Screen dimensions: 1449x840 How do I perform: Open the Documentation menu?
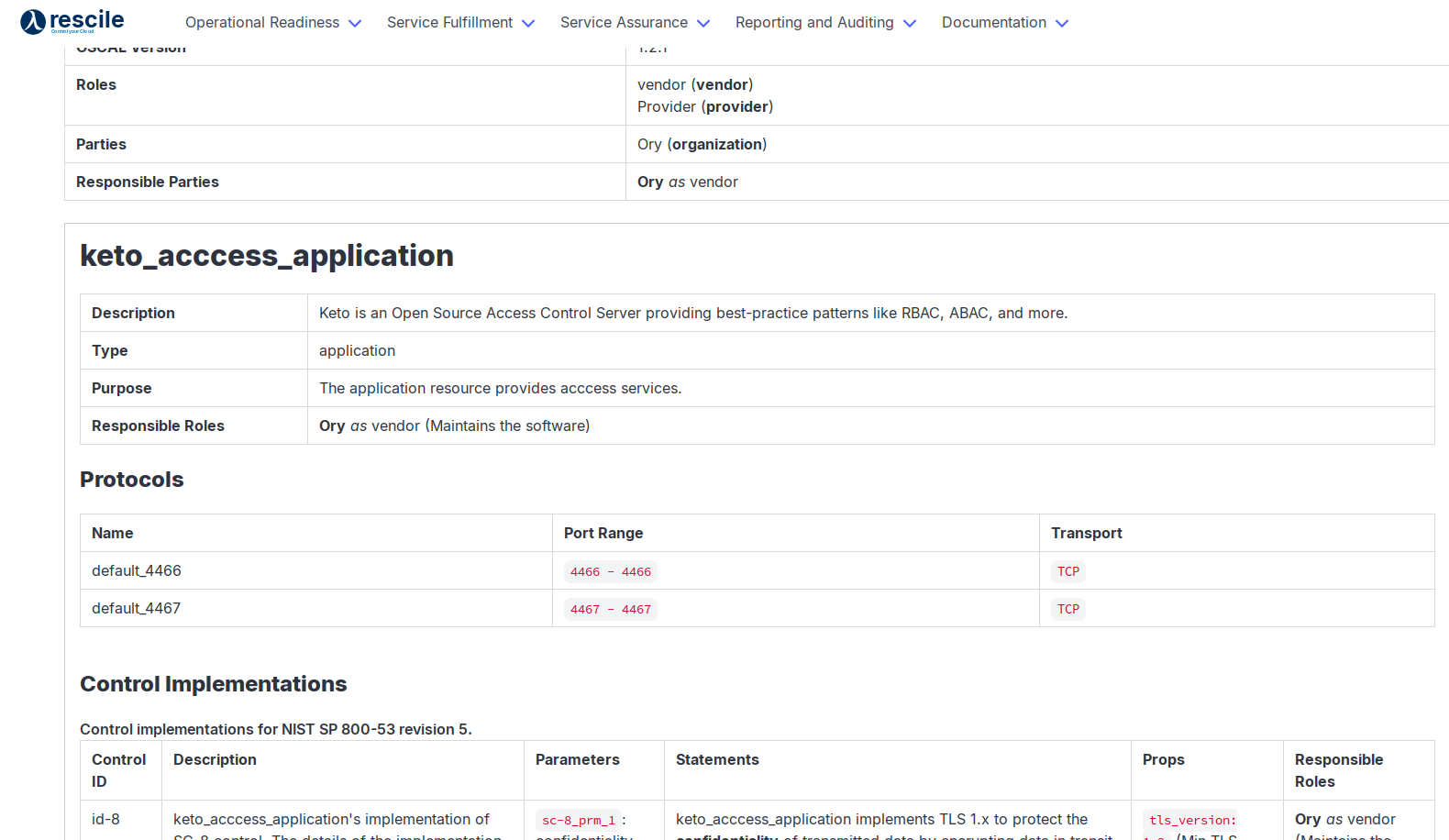tap(993, 23)
